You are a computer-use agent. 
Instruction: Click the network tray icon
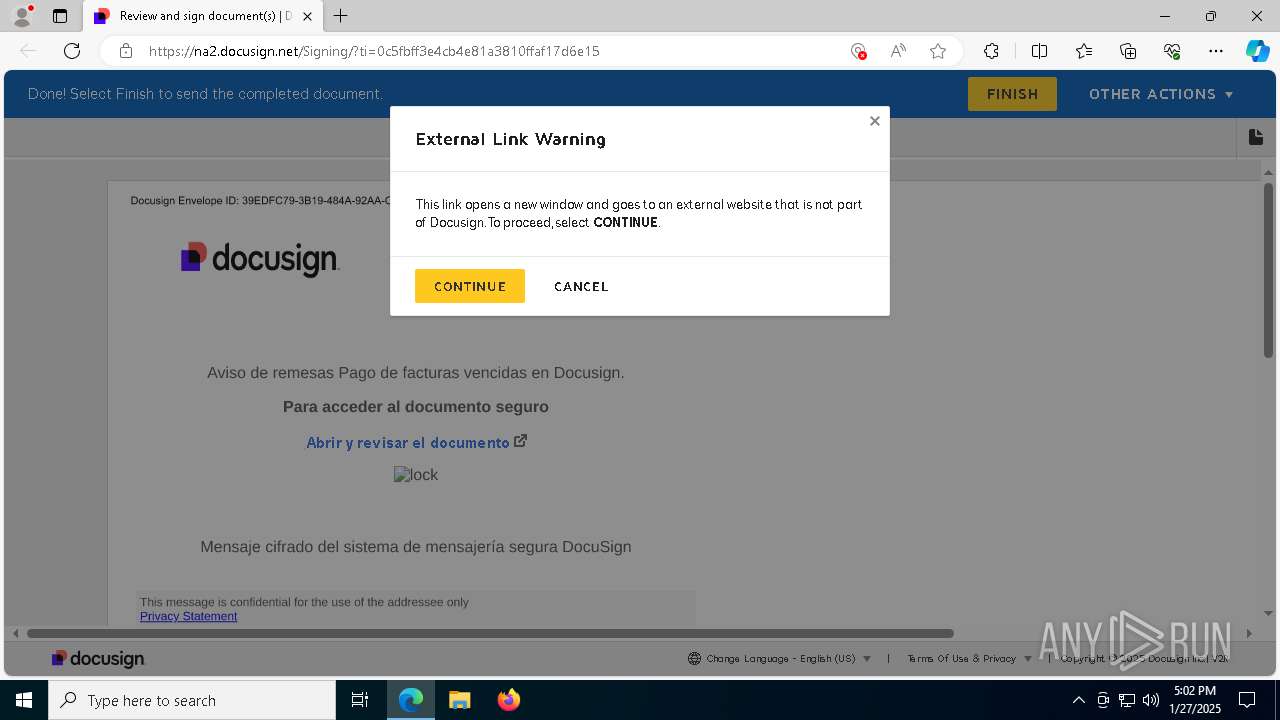[1127, 700]
